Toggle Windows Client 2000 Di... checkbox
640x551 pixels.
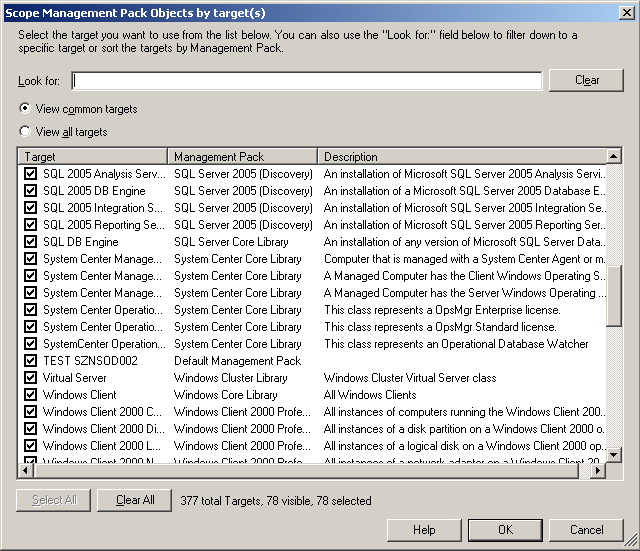click(x=30, y=429)
